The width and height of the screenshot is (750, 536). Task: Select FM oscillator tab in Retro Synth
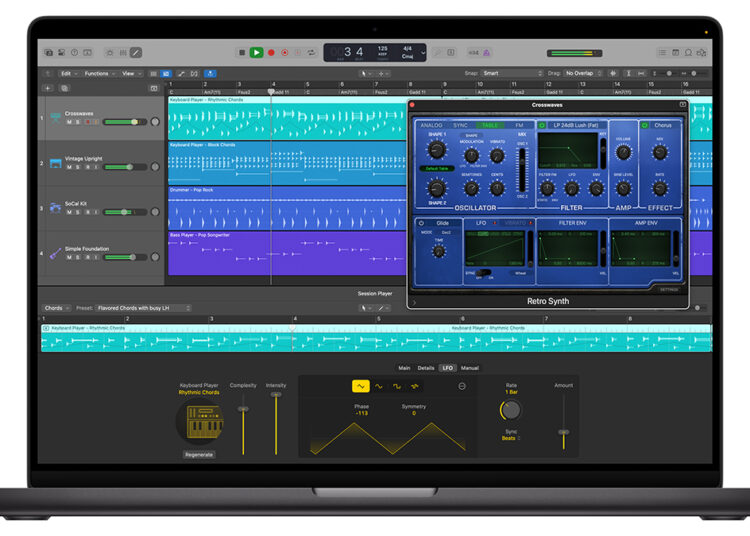[x=519, y=125]
